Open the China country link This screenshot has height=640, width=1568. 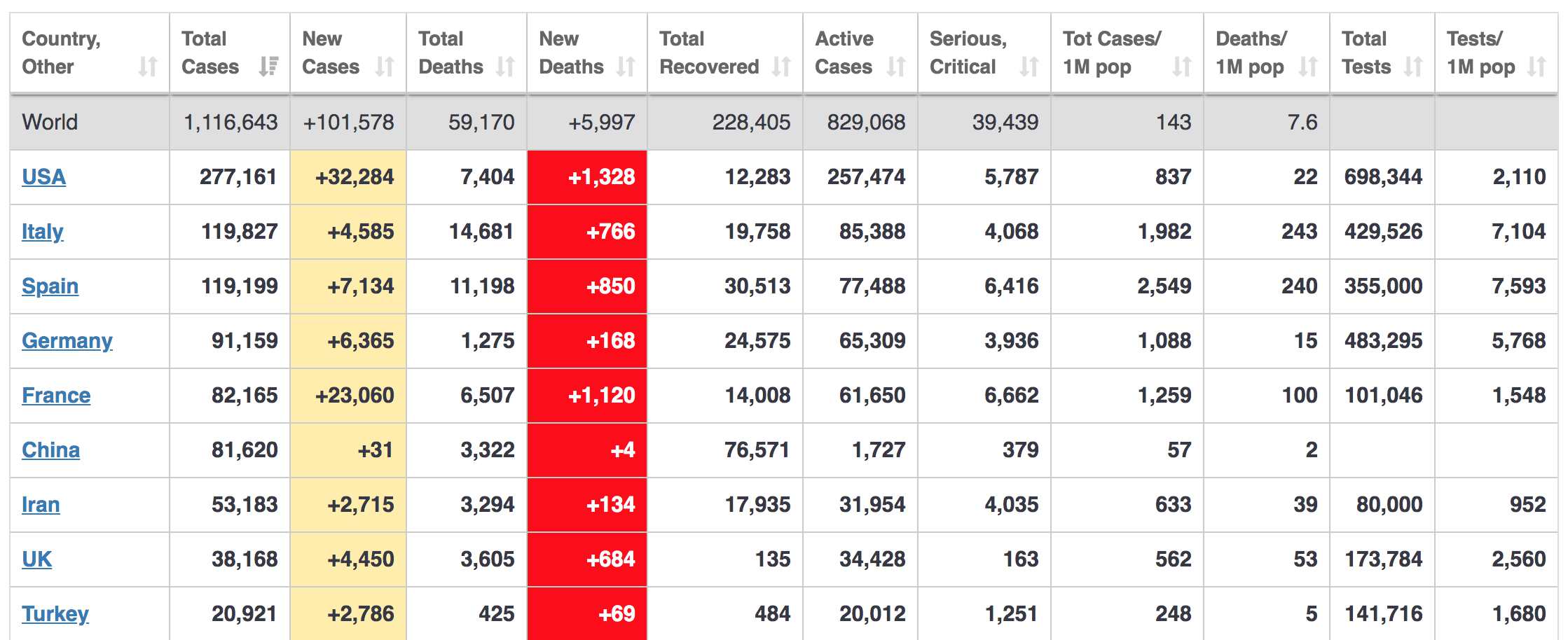[x=50, y=450]
